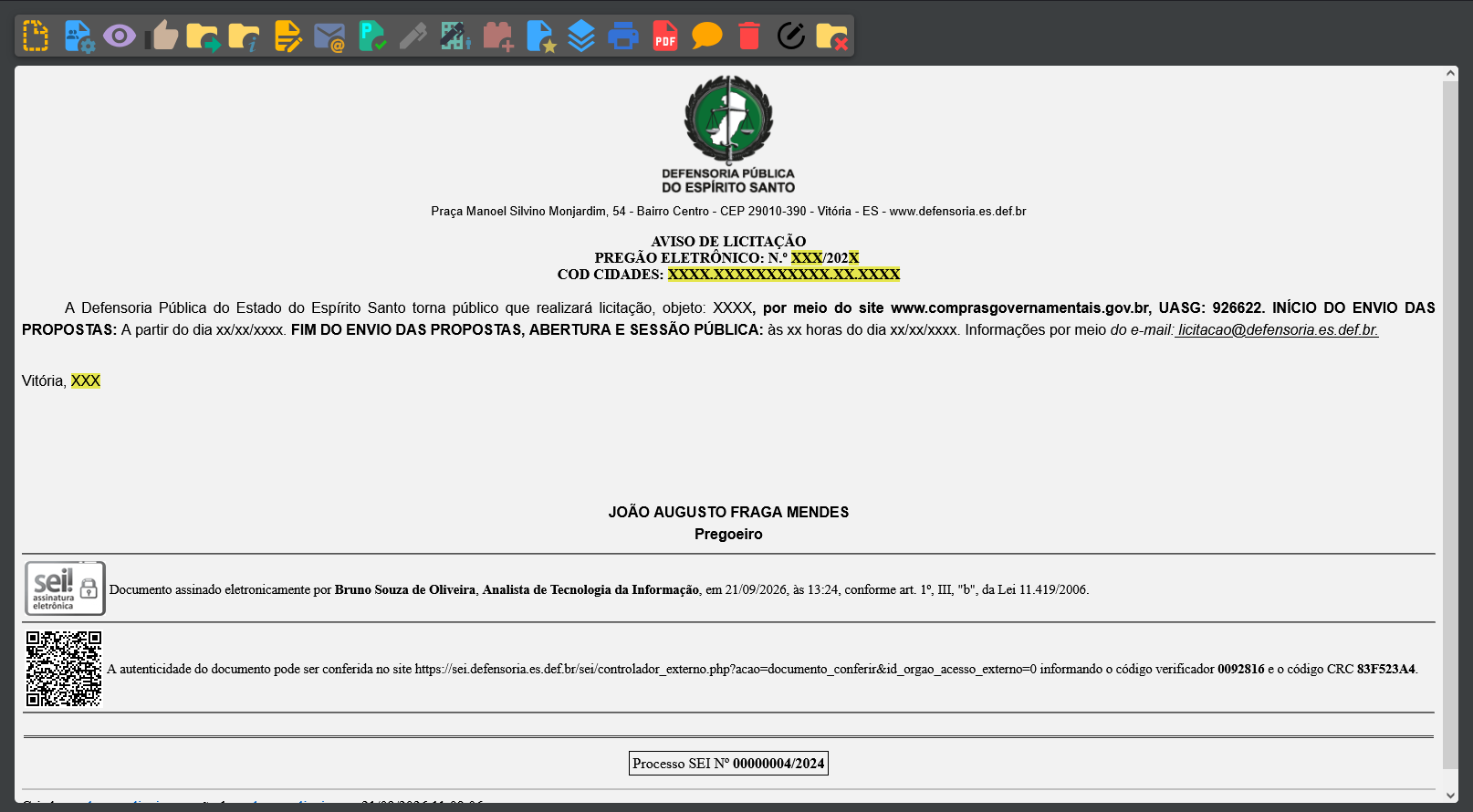The height and width of the screenshot is (812, 1473).
Task: Click the thumbs-up acknowledgment icon
Action: tap(162, 36)
